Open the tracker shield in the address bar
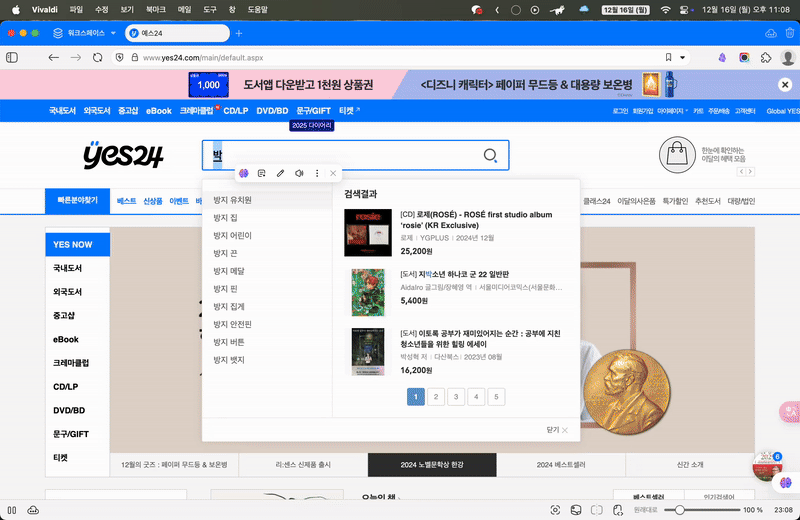 [x=119, y=58]
